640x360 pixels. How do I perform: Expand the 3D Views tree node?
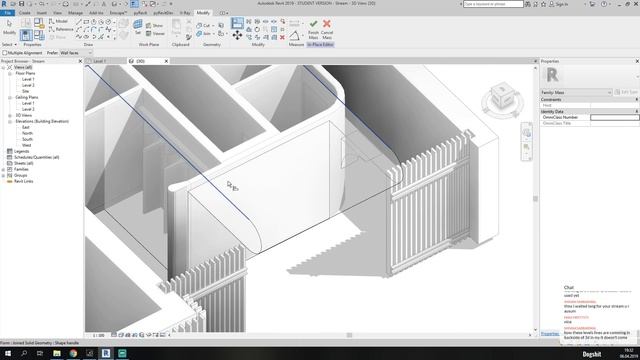10,116
